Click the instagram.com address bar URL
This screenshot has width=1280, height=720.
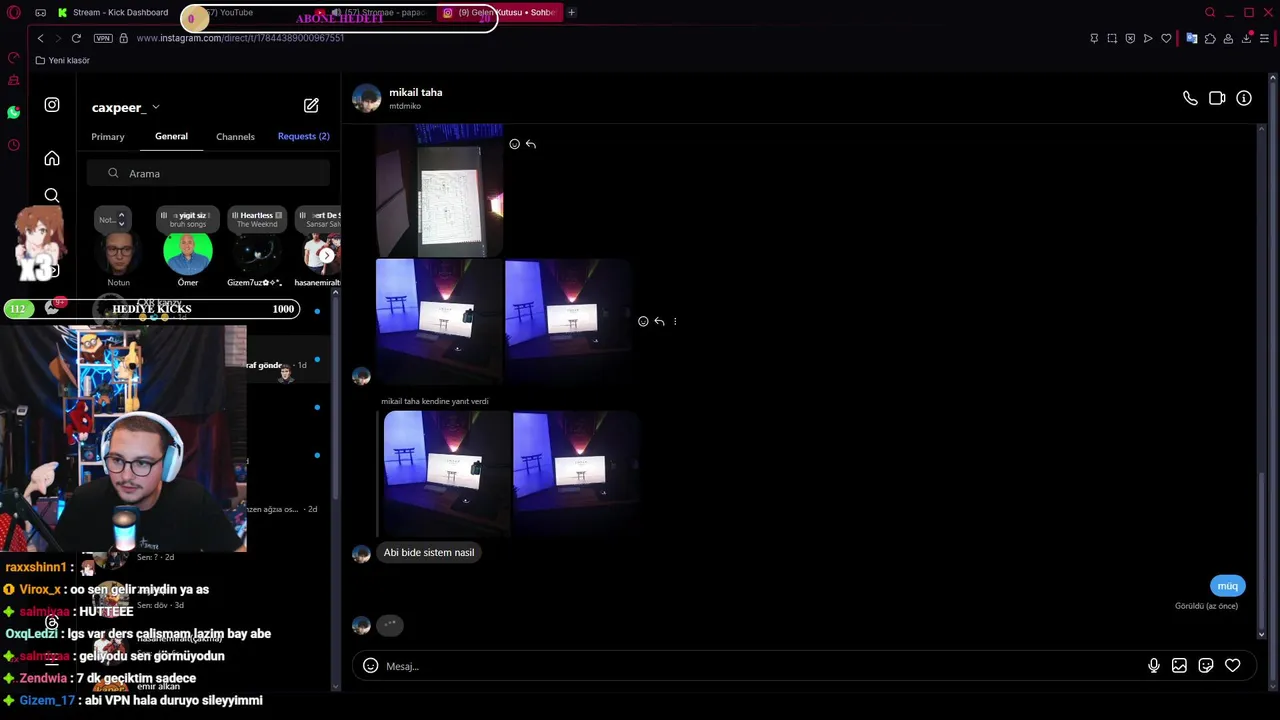[x=240, y=38]
